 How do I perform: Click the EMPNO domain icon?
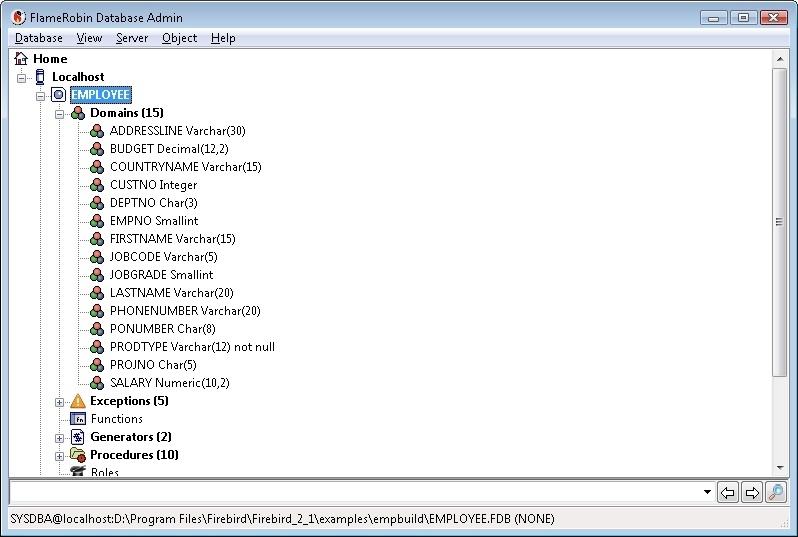point(97,221)
